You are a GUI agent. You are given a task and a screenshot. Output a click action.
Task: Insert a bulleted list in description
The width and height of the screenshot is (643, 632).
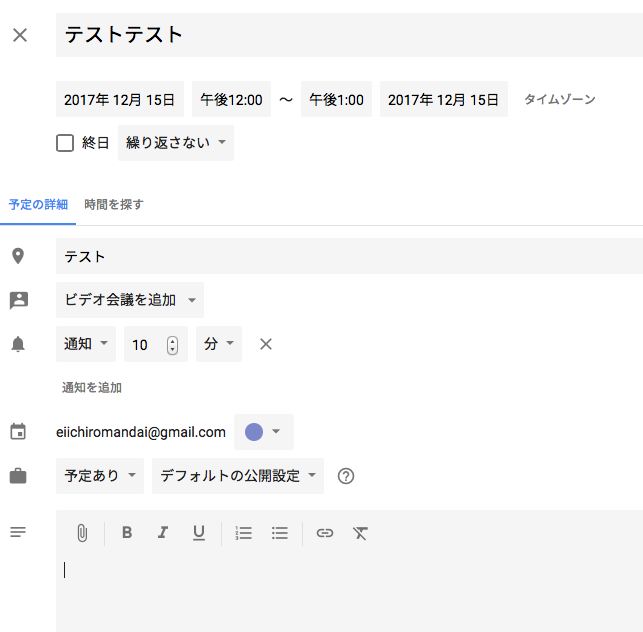pos(280,533)
